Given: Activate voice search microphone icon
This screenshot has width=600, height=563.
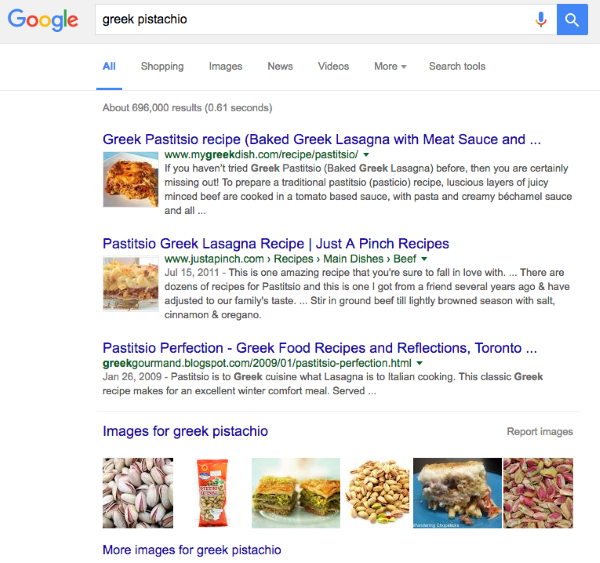Looking at the screenshot, I should [541, 20].
